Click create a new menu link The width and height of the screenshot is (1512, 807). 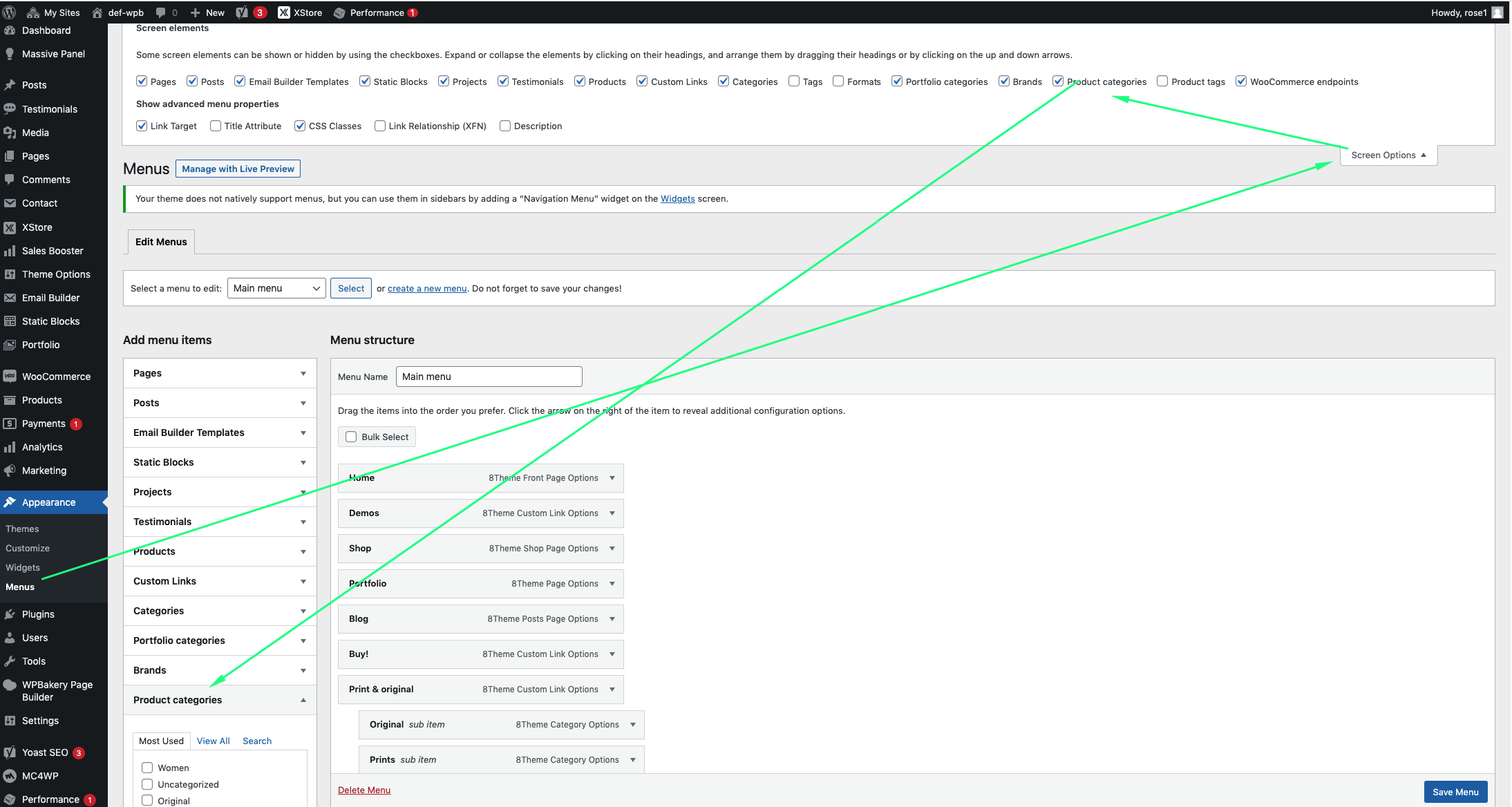click(x=427, y=288)
